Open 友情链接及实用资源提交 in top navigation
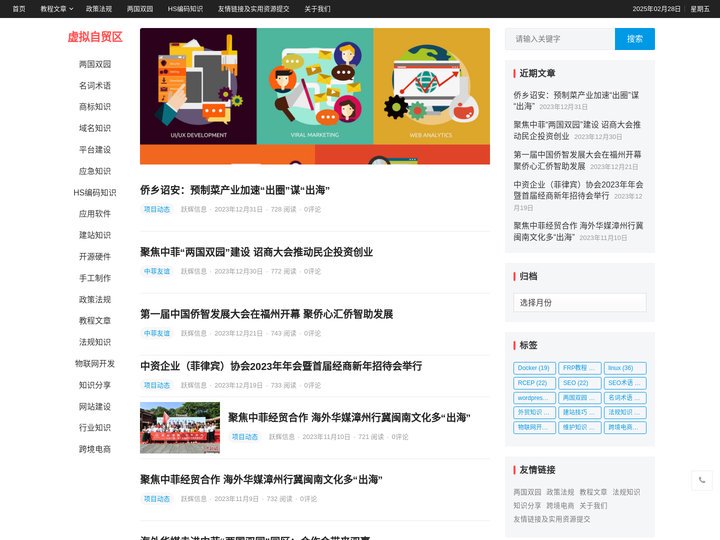 [x=253, y=9]
